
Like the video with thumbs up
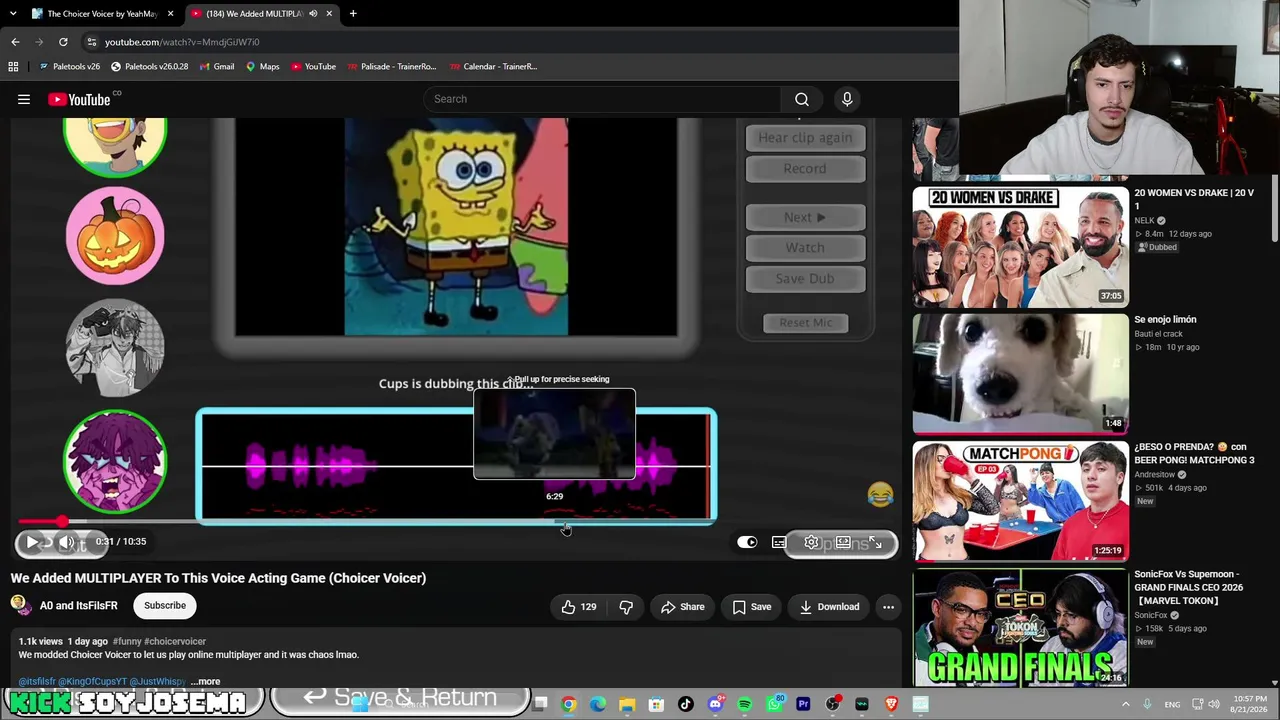(578, 606)
